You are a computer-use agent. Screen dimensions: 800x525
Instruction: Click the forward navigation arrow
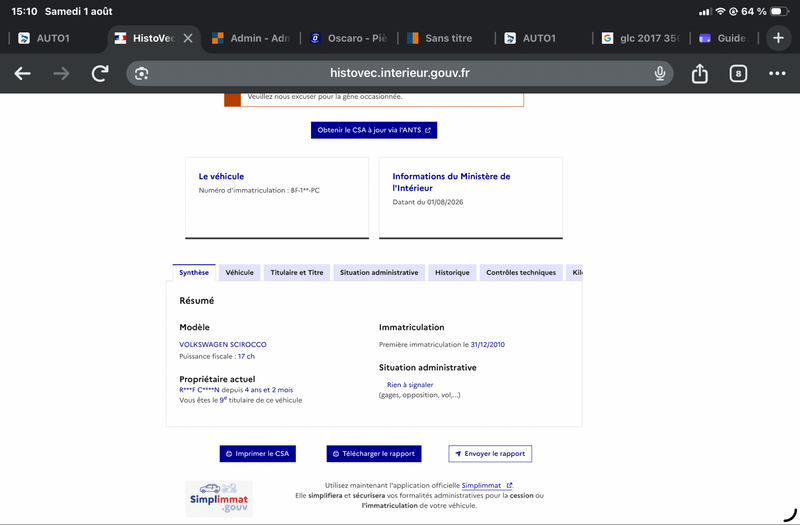point(61,74)
